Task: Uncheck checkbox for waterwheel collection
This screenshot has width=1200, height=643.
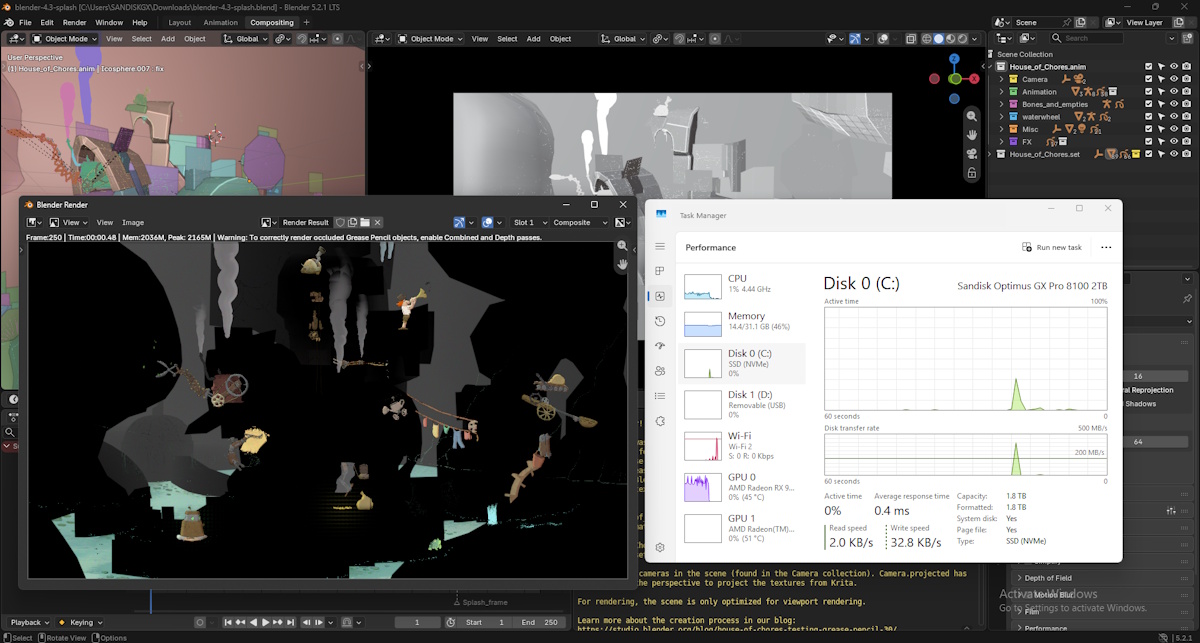Action: pyautogui.click(x=1149, y=116)
